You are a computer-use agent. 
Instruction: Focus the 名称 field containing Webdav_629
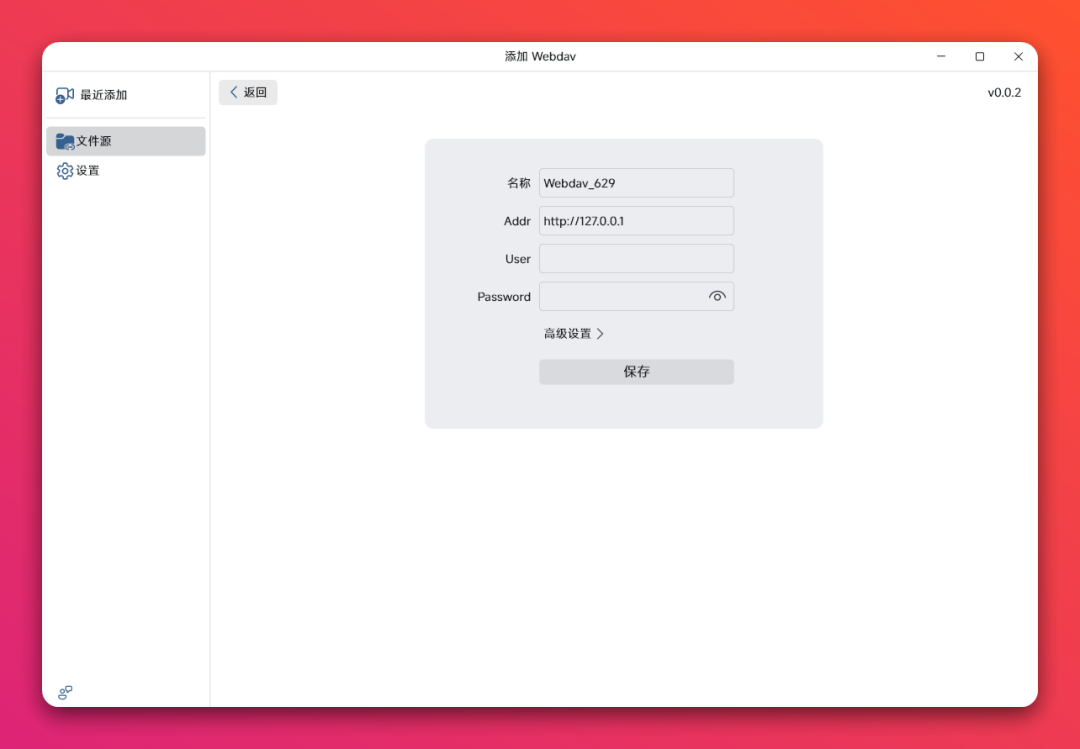click(636, 183)
